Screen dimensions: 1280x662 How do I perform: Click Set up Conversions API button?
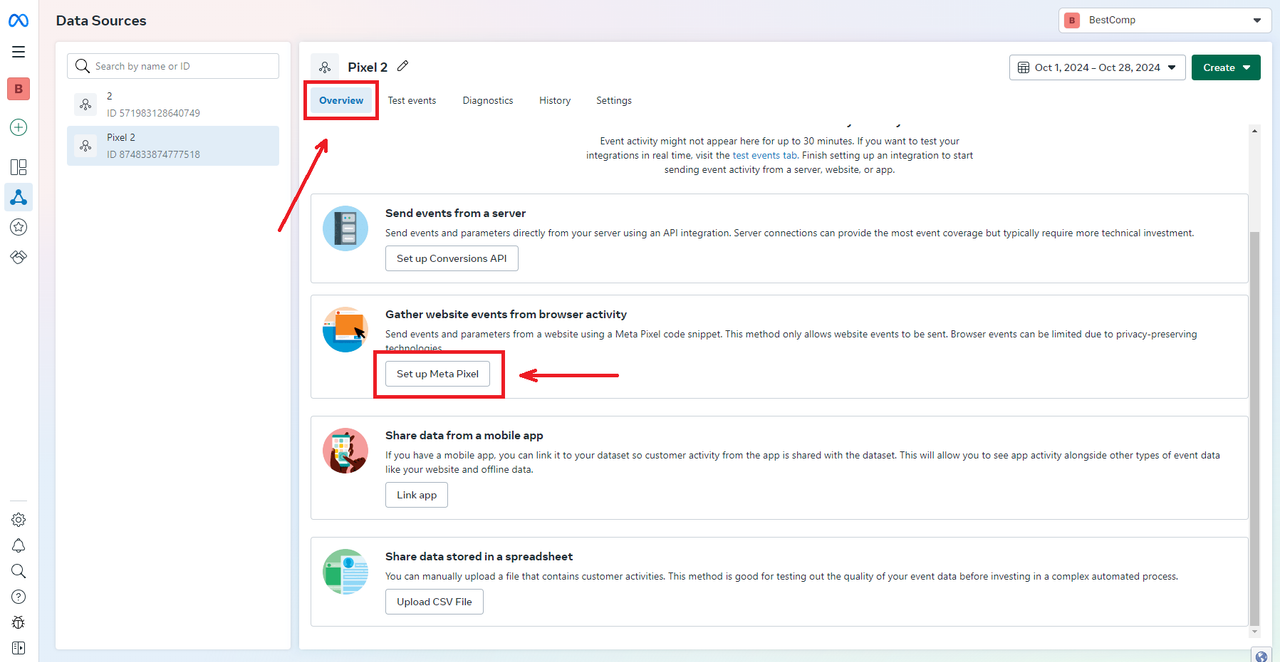tap(452, 258)
